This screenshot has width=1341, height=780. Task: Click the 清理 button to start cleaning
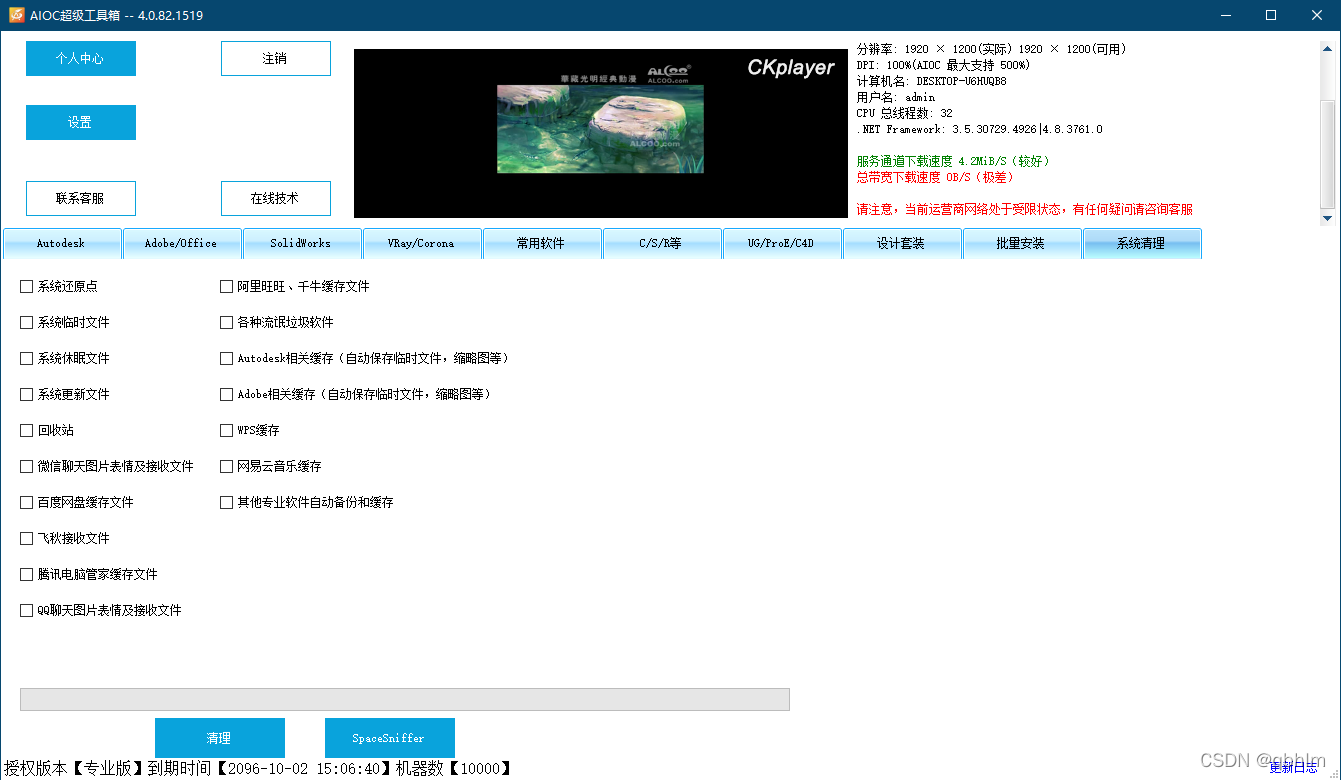tap(219, 738)
